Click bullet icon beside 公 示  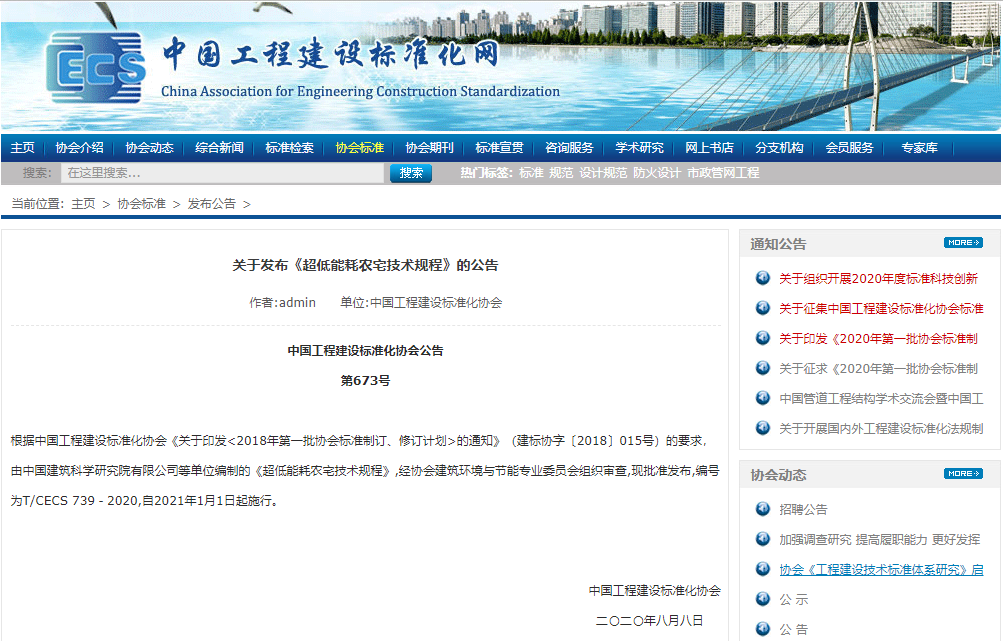tap(762, 599)
